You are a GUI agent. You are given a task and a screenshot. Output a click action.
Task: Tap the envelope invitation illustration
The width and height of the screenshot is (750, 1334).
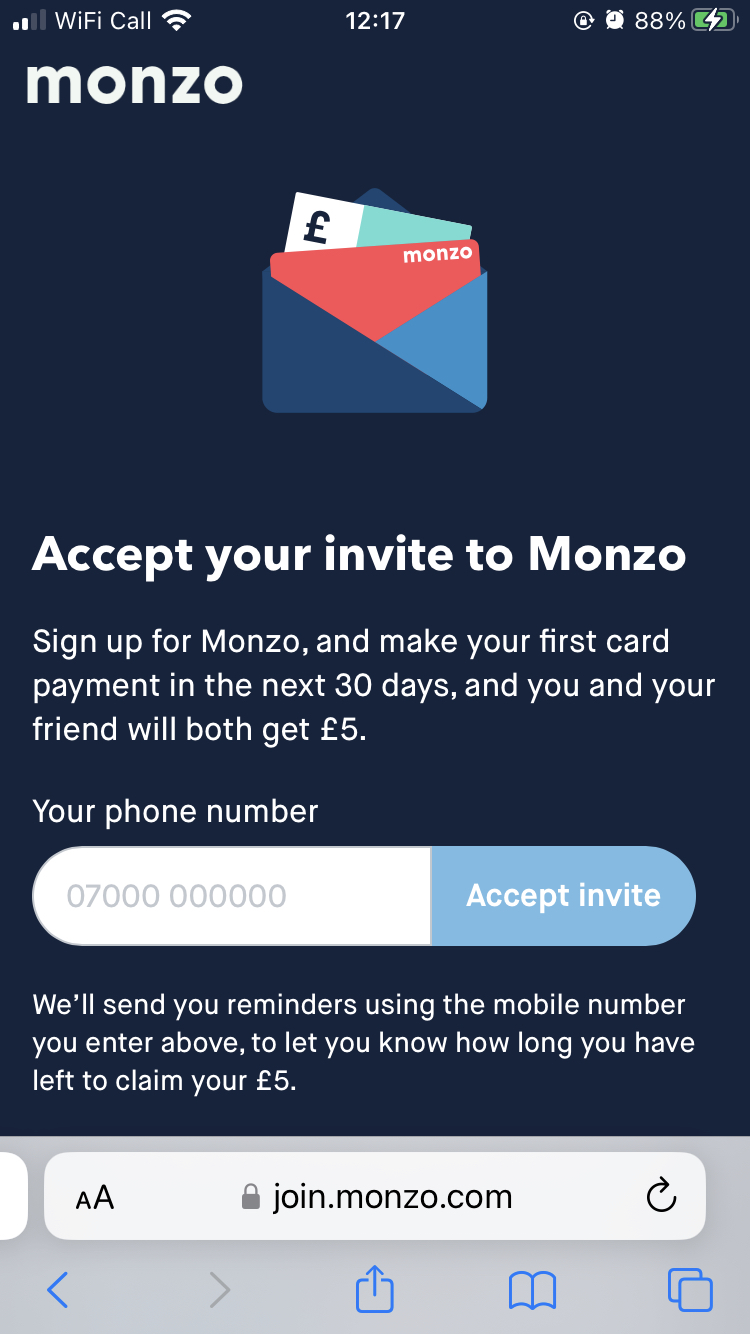pos(375,298)
